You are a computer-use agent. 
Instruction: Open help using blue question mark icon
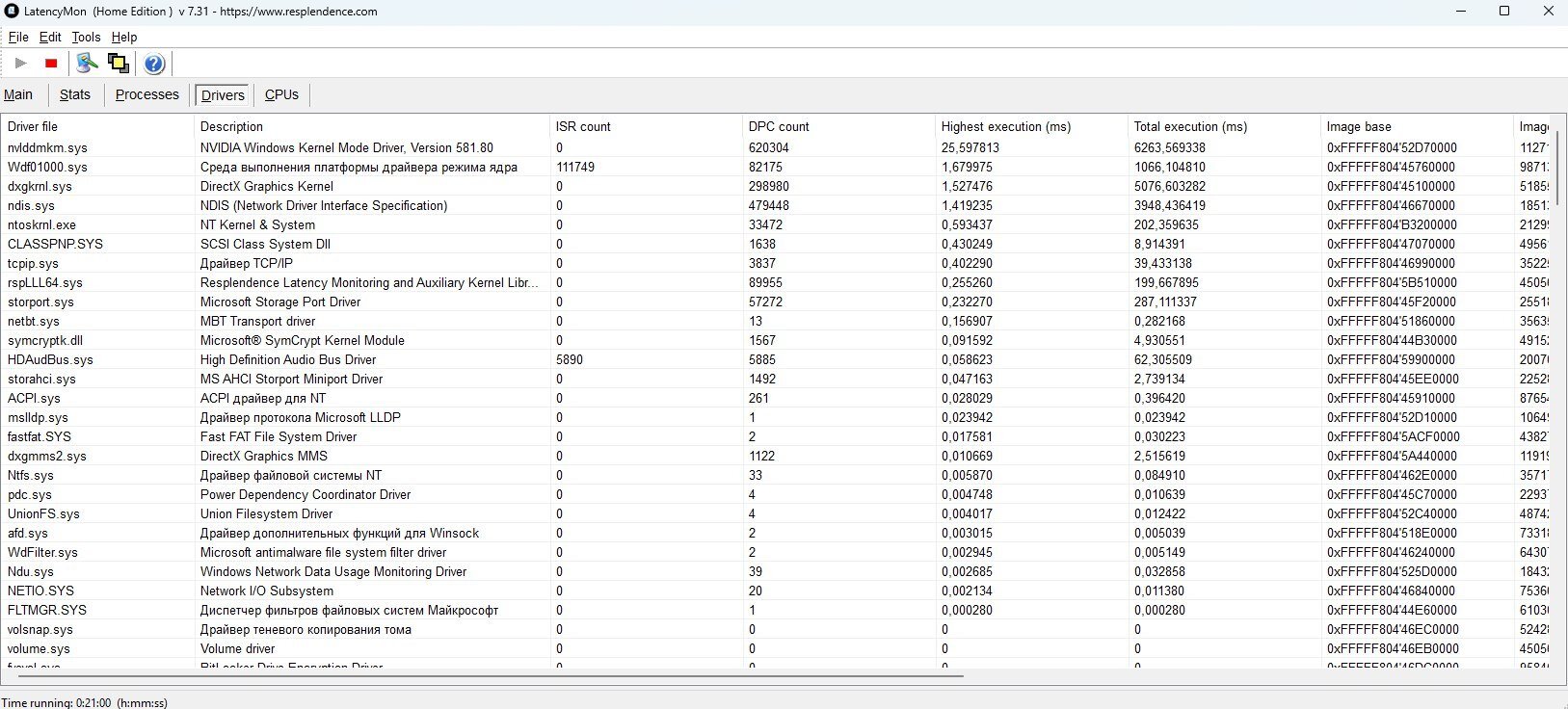coord(154,64)
